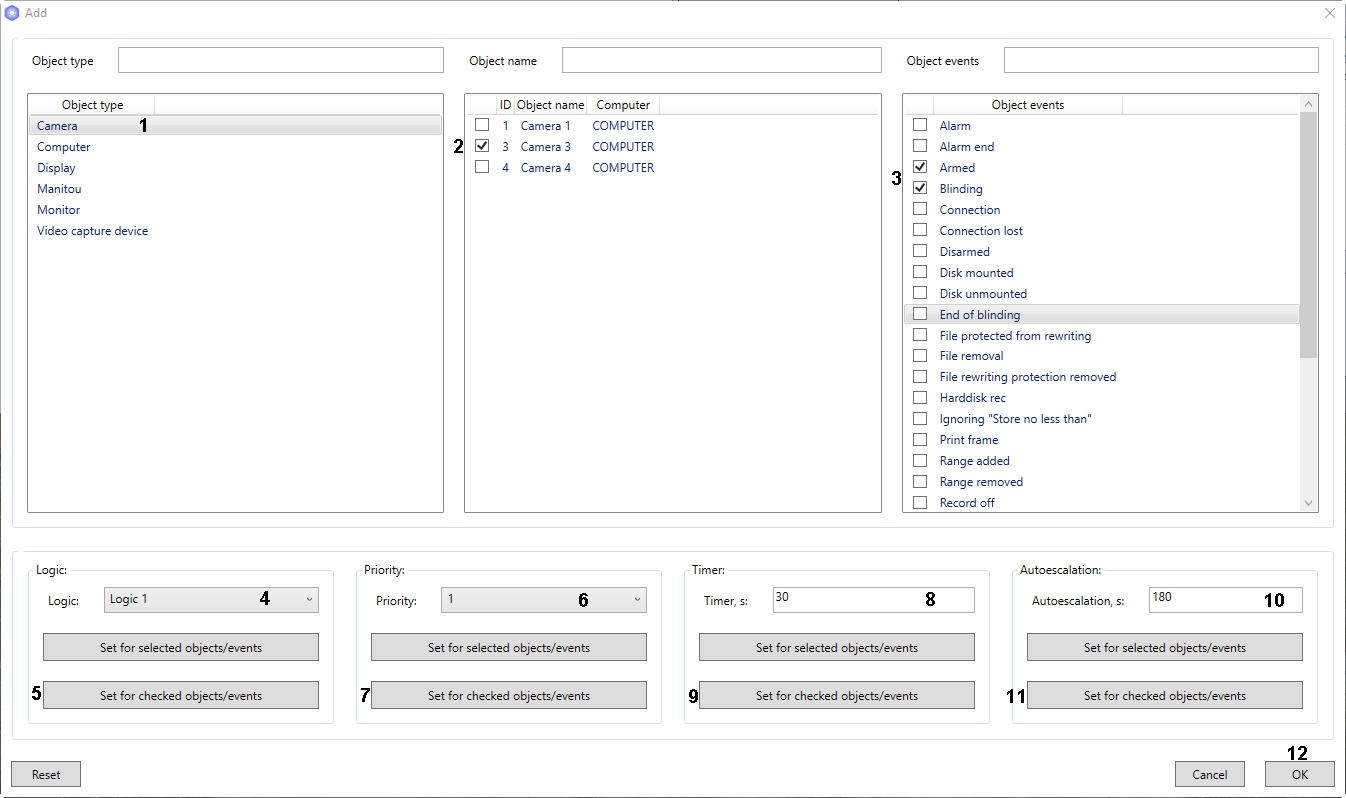Check the Camera 4 checkbox
This screenshot has height=798, width=1346.
click(x=482, y=167)
